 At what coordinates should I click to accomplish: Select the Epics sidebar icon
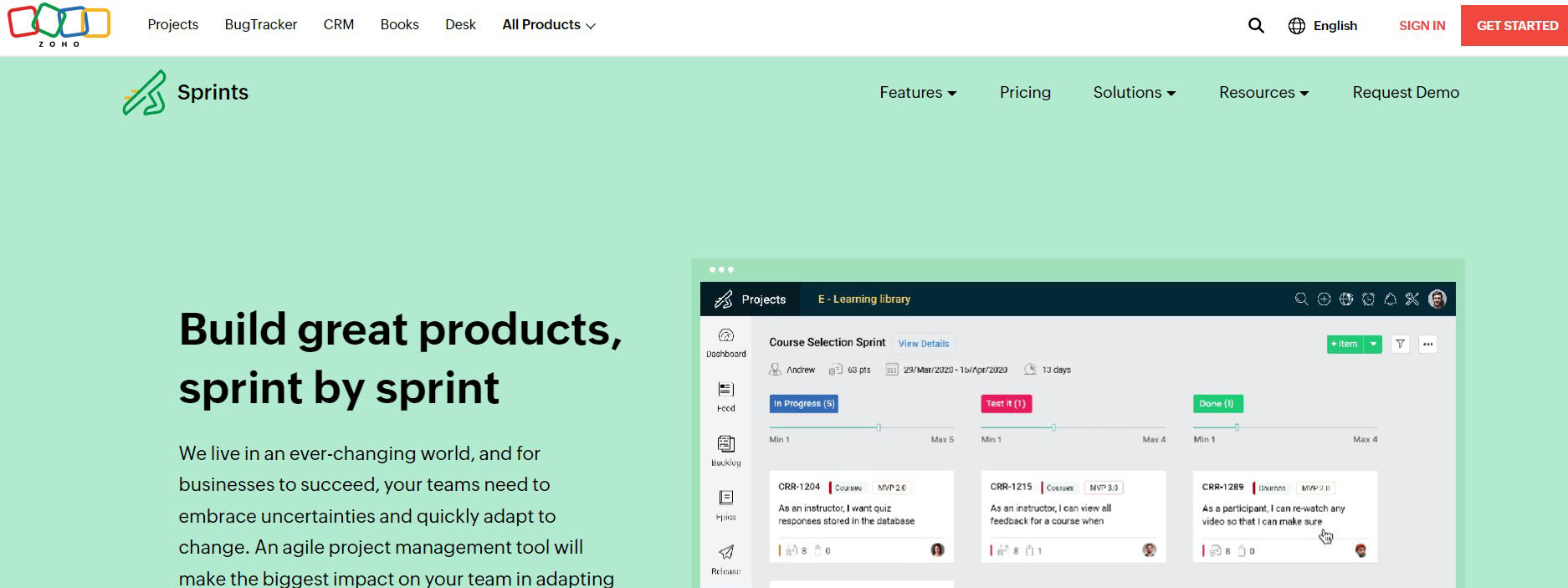(x=726, y=498)
